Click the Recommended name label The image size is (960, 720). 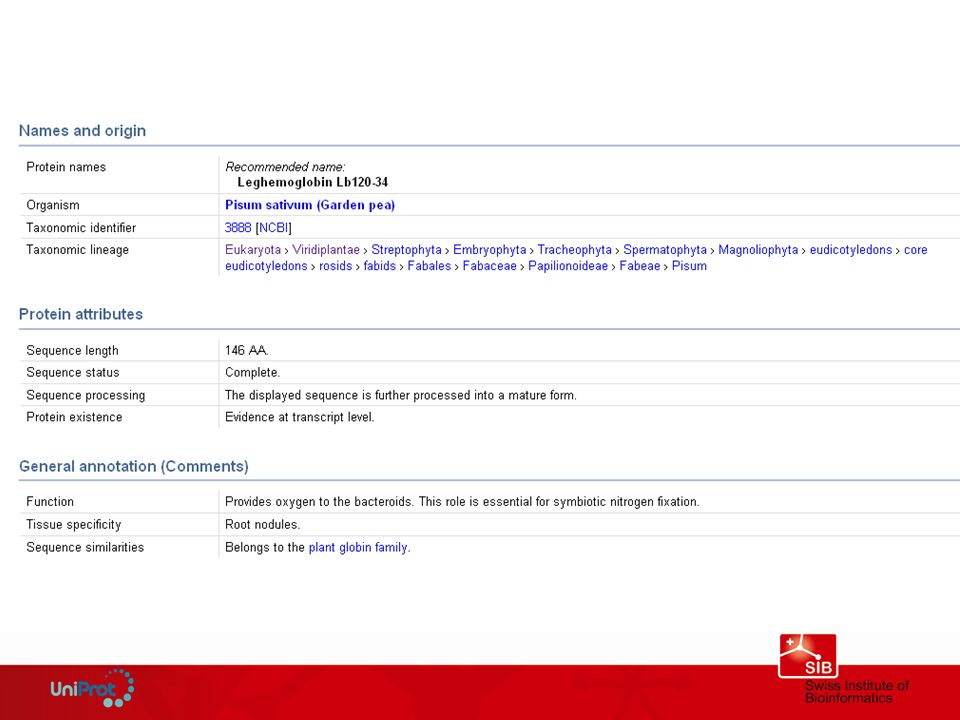pos(285,167)
